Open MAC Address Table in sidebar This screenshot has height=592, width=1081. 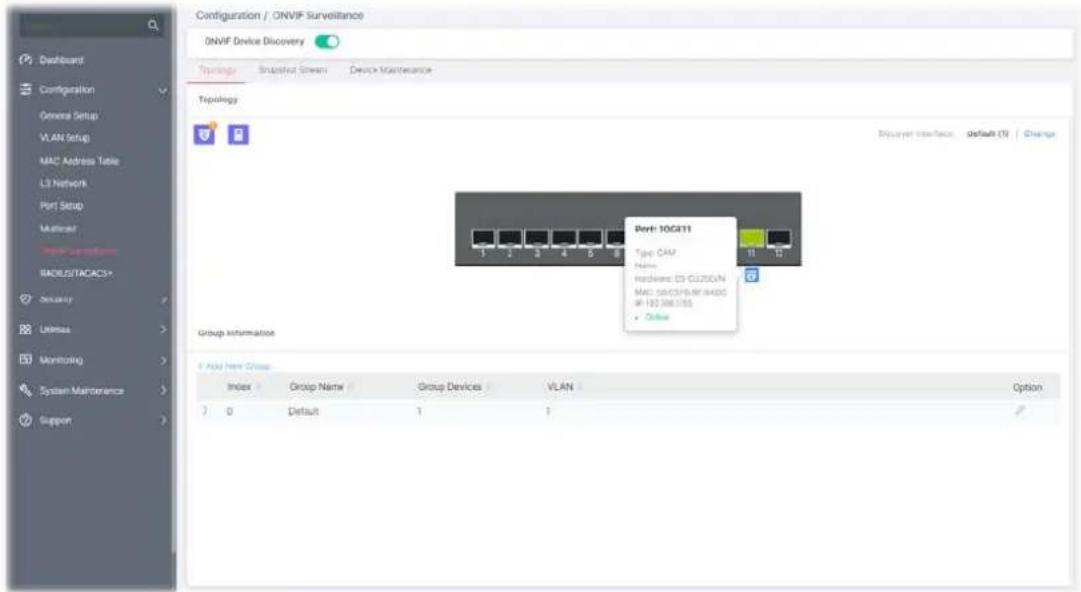(79, 161)
